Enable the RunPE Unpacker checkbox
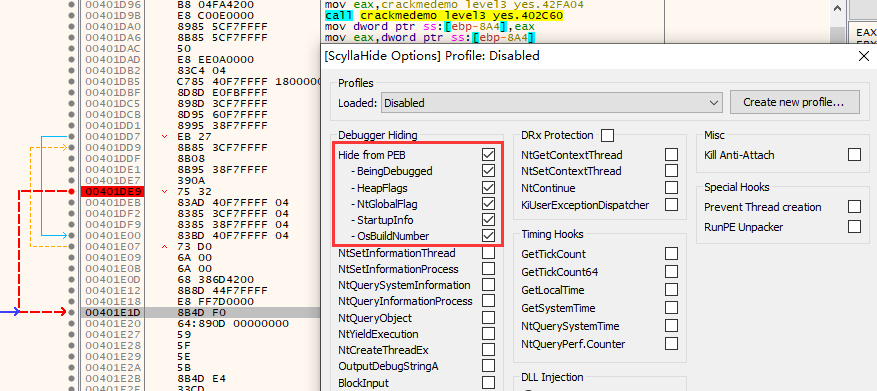 point(854,227)
